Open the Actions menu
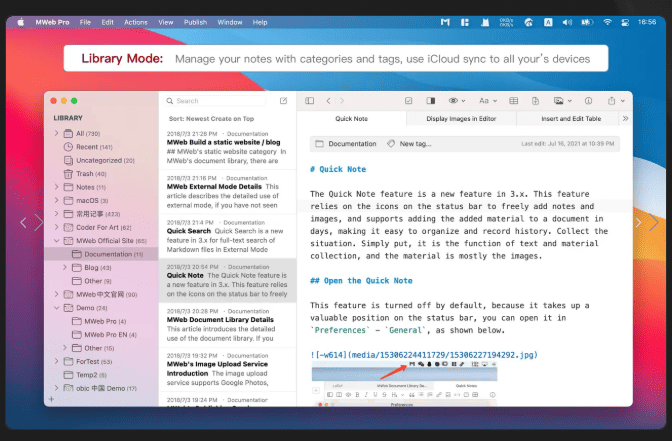This screenshot has height=441, width=672. coord(136,22)
